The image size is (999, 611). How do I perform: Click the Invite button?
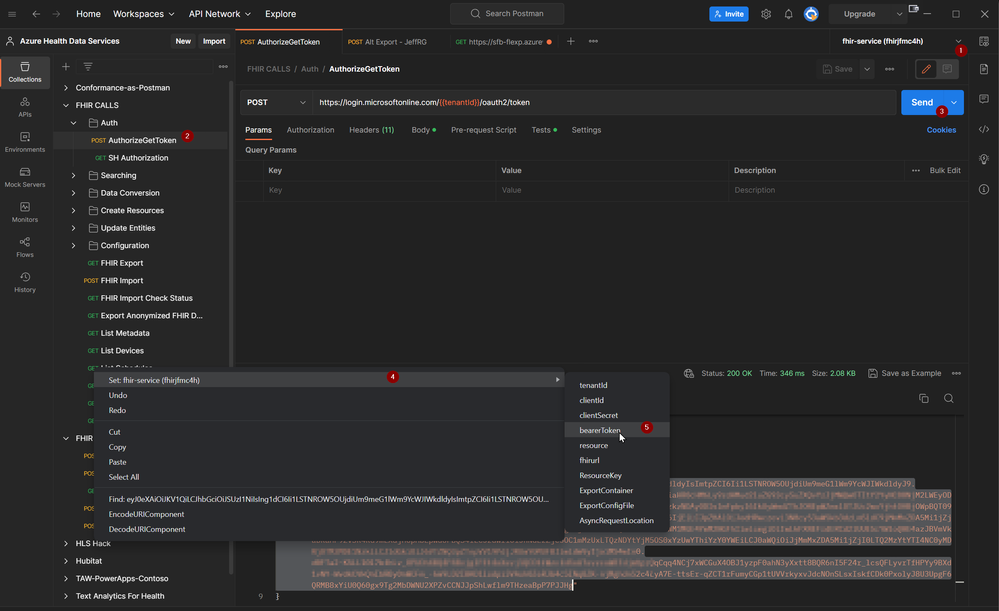coord(729,13)
